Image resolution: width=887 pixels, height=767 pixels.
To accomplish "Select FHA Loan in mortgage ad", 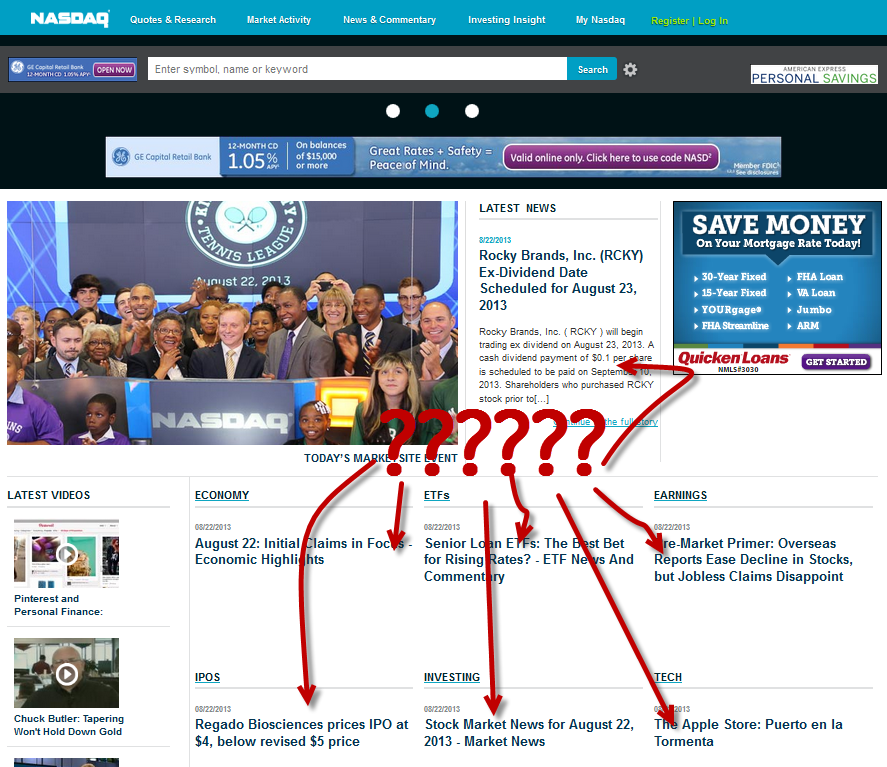I will pos(820,277).
